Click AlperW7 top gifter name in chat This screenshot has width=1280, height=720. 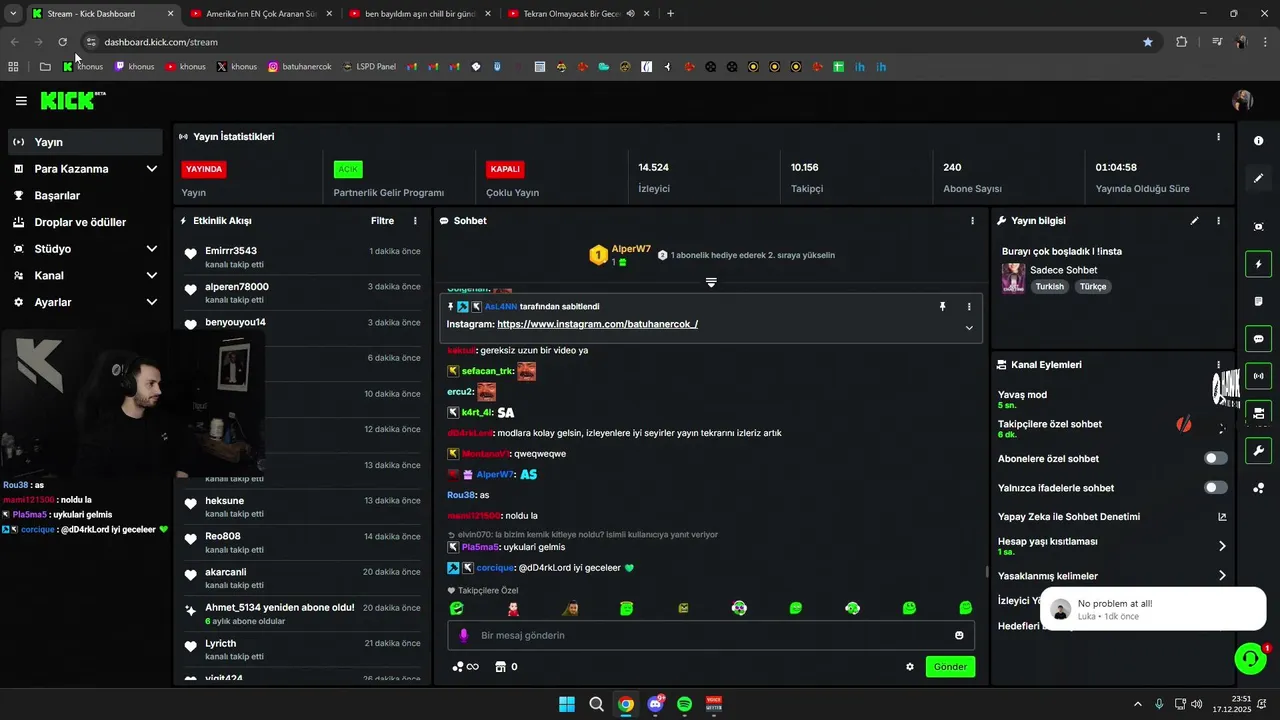click(631, 249)
